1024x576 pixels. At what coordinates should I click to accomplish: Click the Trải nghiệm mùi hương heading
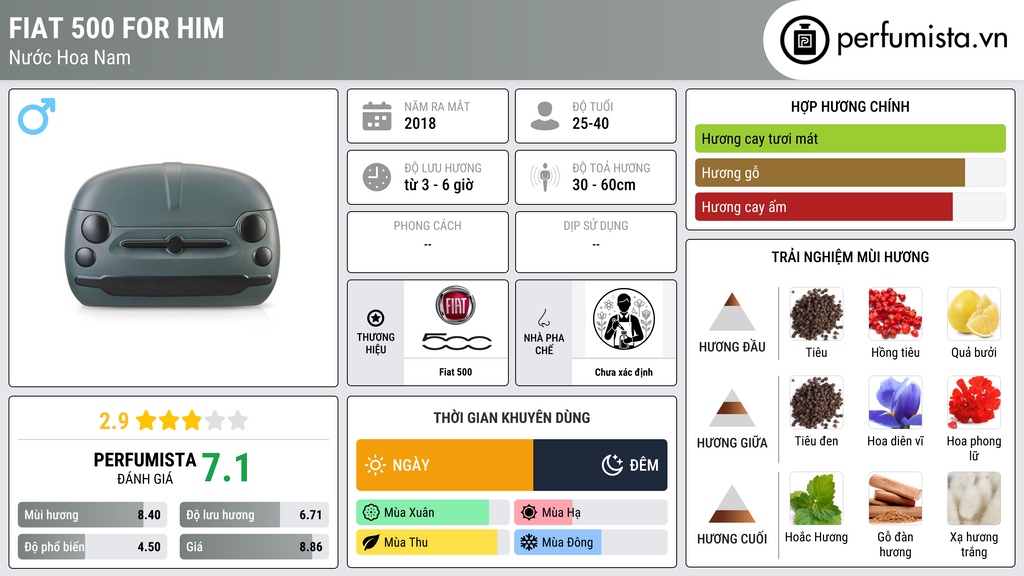tap(850, 257)
